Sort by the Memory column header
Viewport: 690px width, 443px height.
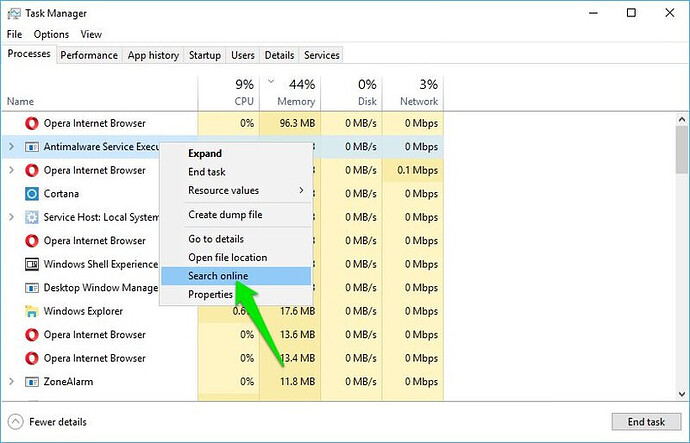(290, 93)
